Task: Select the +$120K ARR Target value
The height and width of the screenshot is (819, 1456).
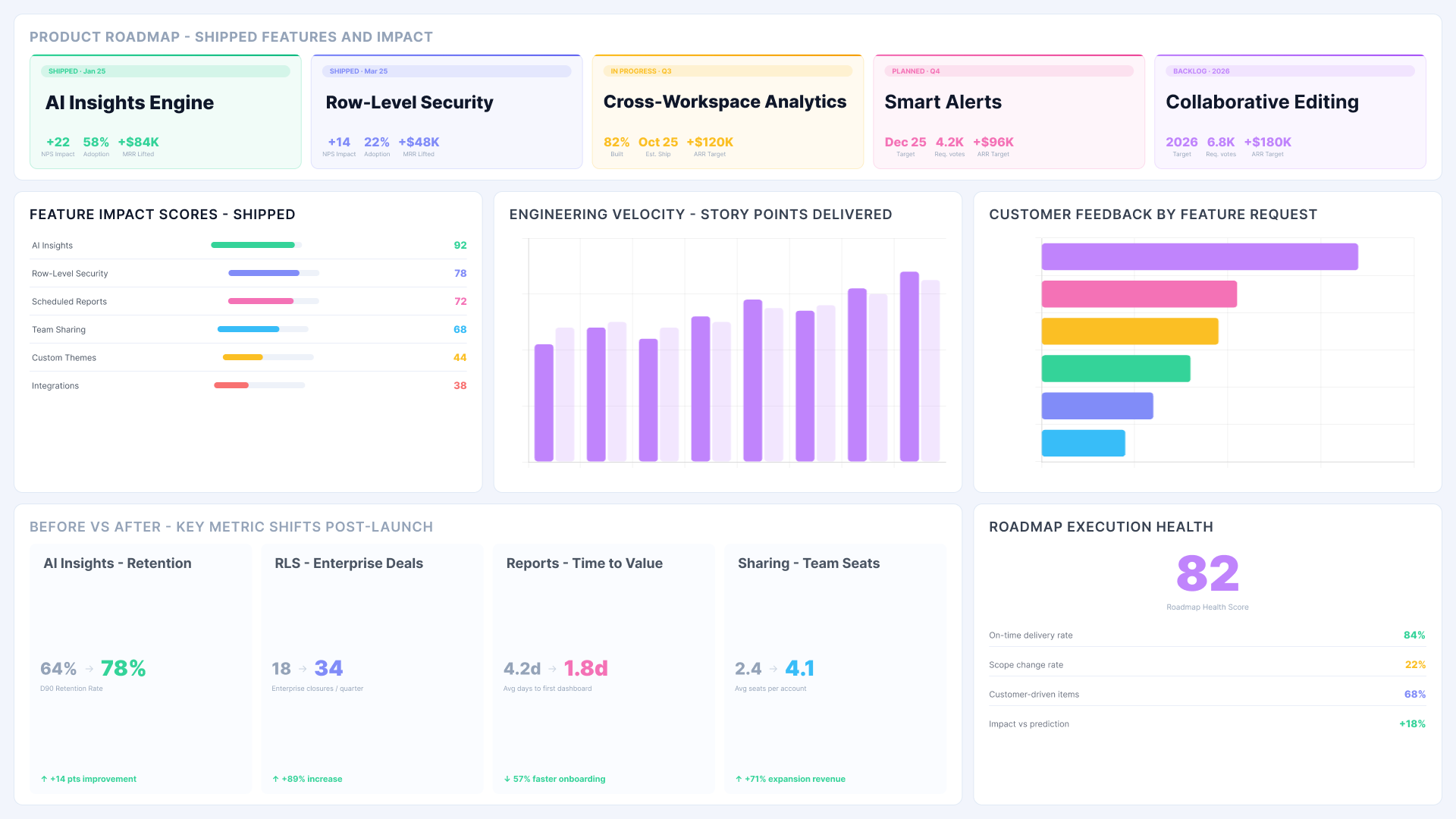Action: pos(710,142)
